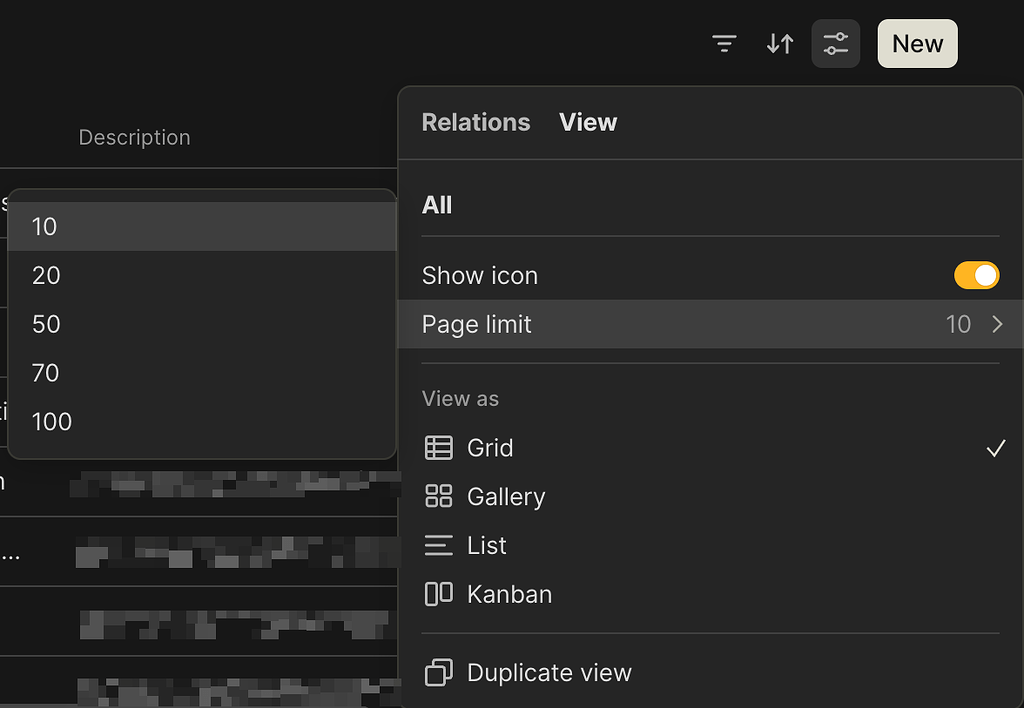Click the Duplicate view copy icon
Viewport: 1024px width, 708px height.
tap(438, 672)
